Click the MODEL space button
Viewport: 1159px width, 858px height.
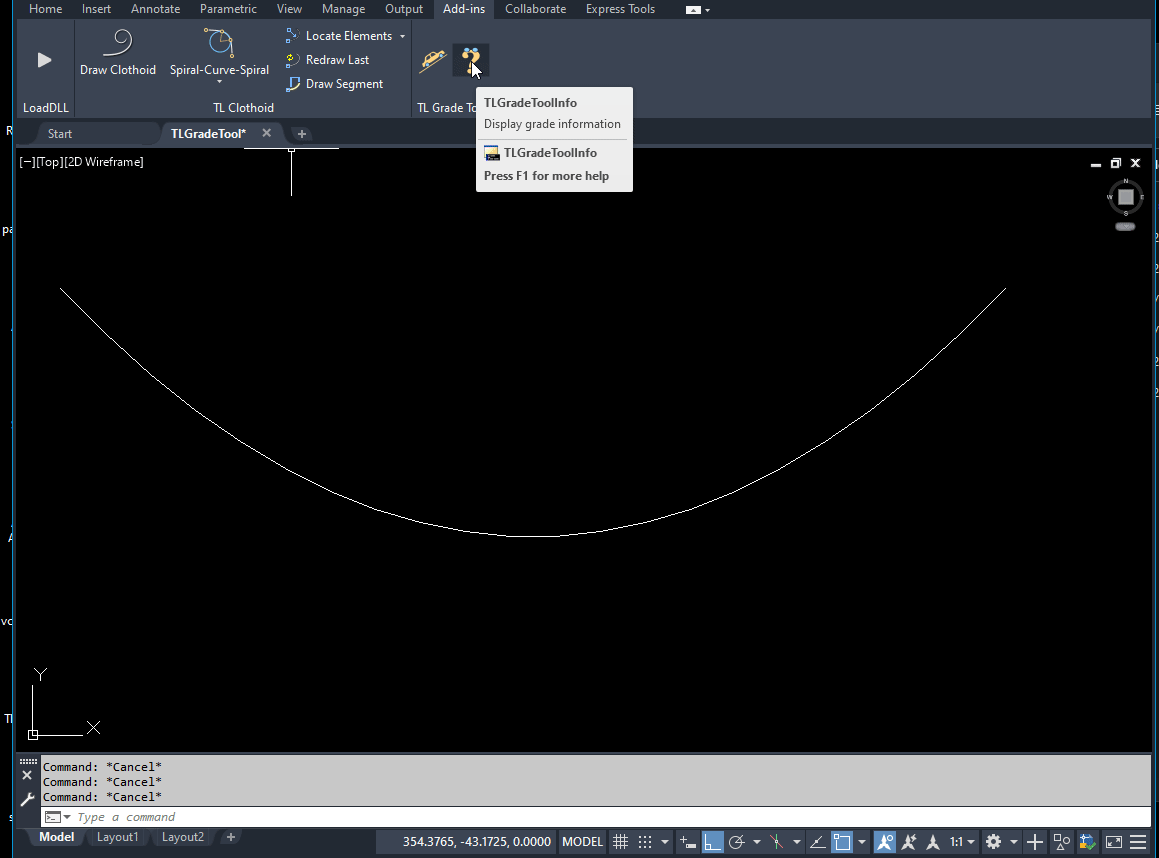pyautogui.click(x=582, y=842)
